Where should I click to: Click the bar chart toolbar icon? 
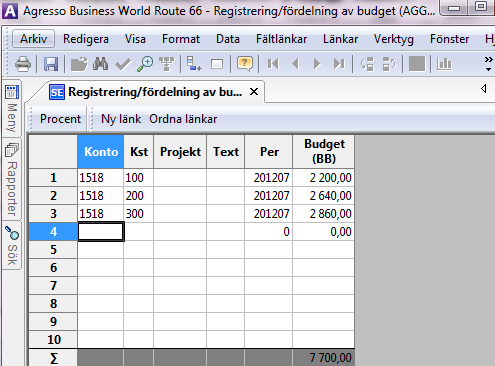[445, 64]
